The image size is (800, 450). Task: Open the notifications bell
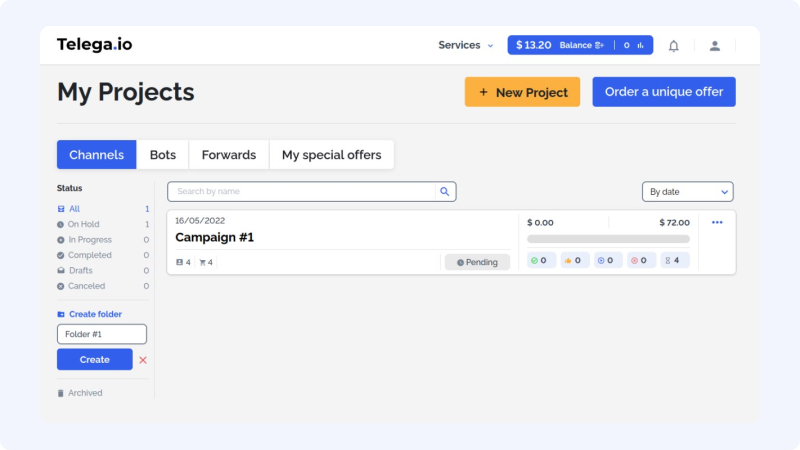pyautogui.click(x=673, y=46)
